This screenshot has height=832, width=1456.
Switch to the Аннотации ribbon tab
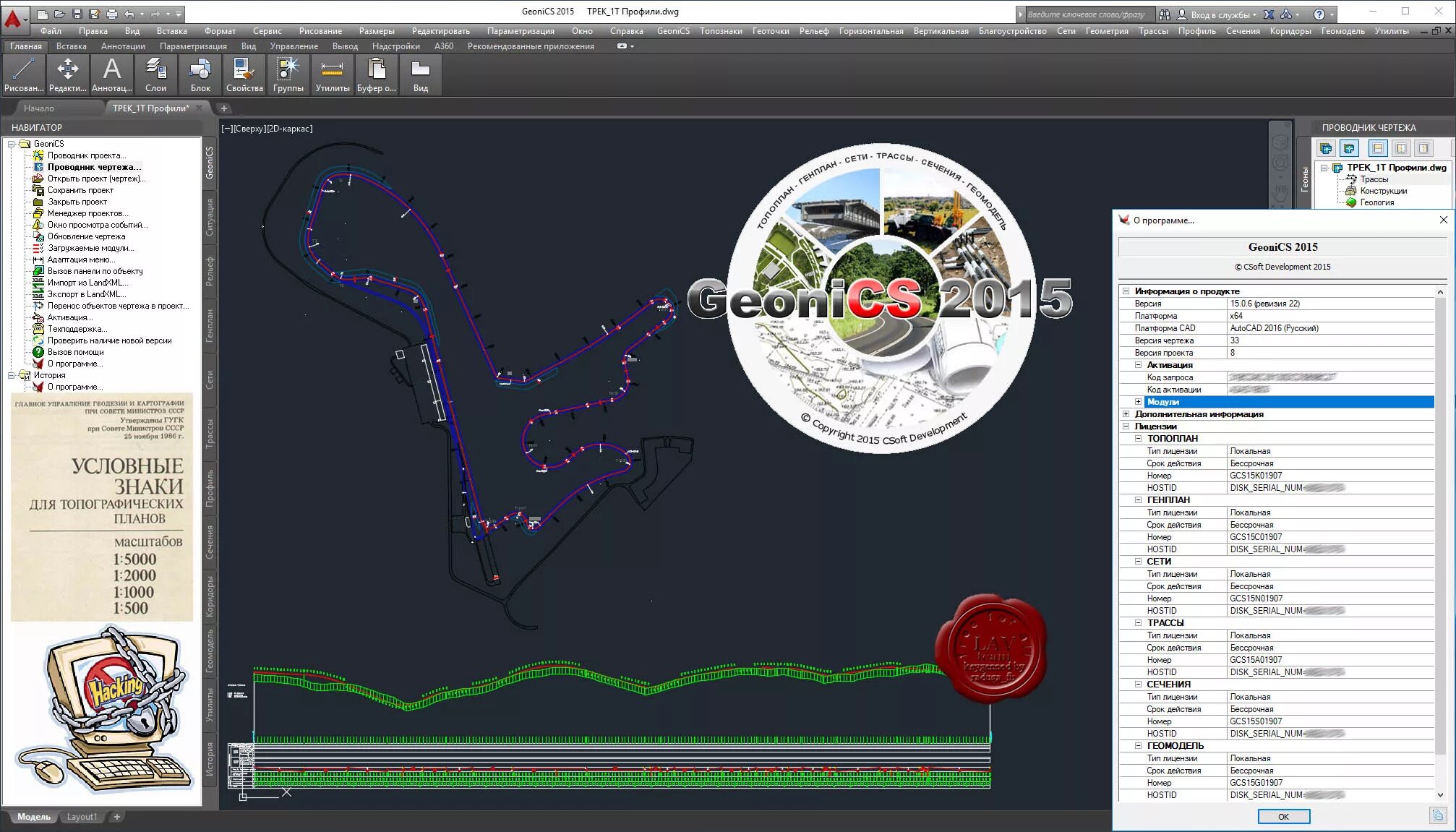tap(123, 46)
